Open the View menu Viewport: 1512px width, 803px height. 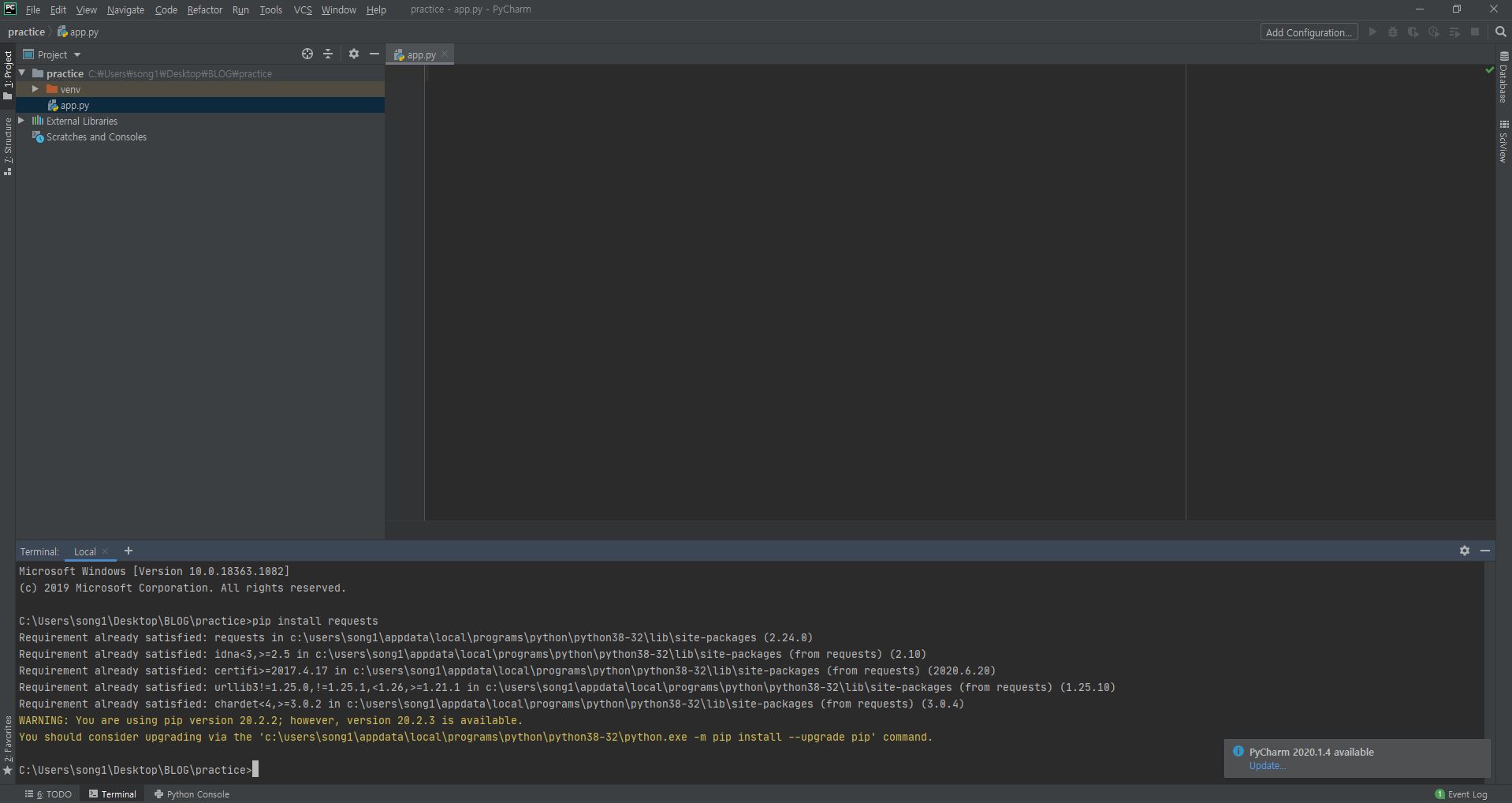click(x=87, y=9)
